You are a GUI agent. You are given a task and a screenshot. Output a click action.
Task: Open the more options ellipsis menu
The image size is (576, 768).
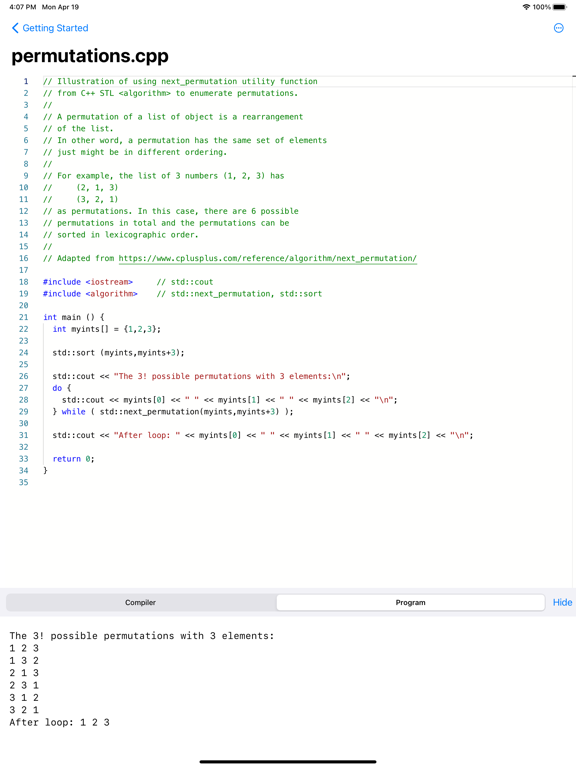[x=558, y=28]
